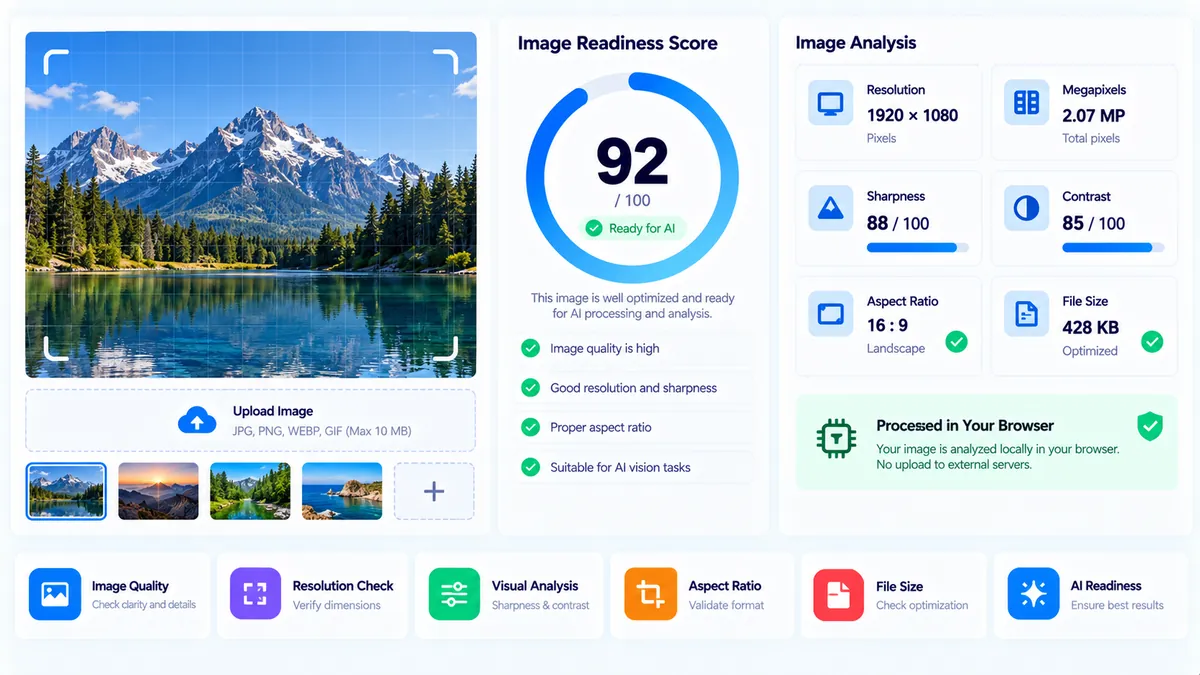The image size is (1200, 675).
Task: Click the Upload Image drop zone
Action: click(250, 421)
